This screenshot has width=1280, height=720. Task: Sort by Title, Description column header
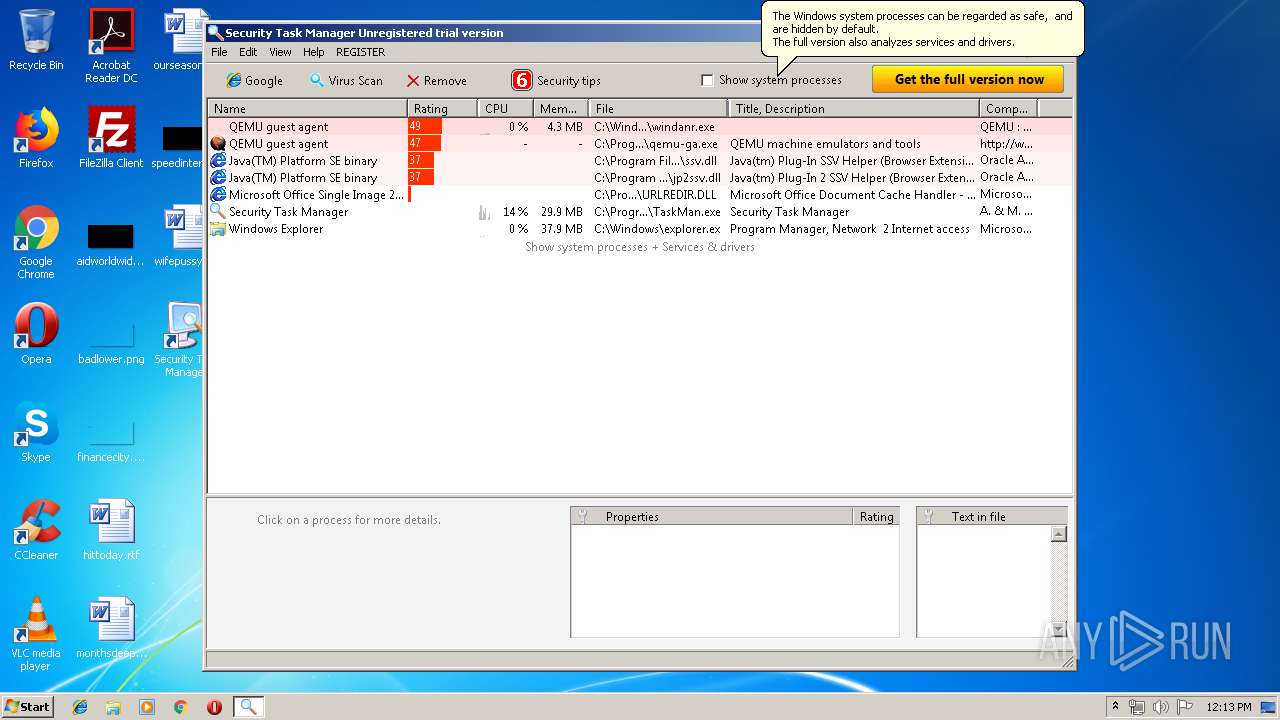pyautogui.click(x=854, y=108)
